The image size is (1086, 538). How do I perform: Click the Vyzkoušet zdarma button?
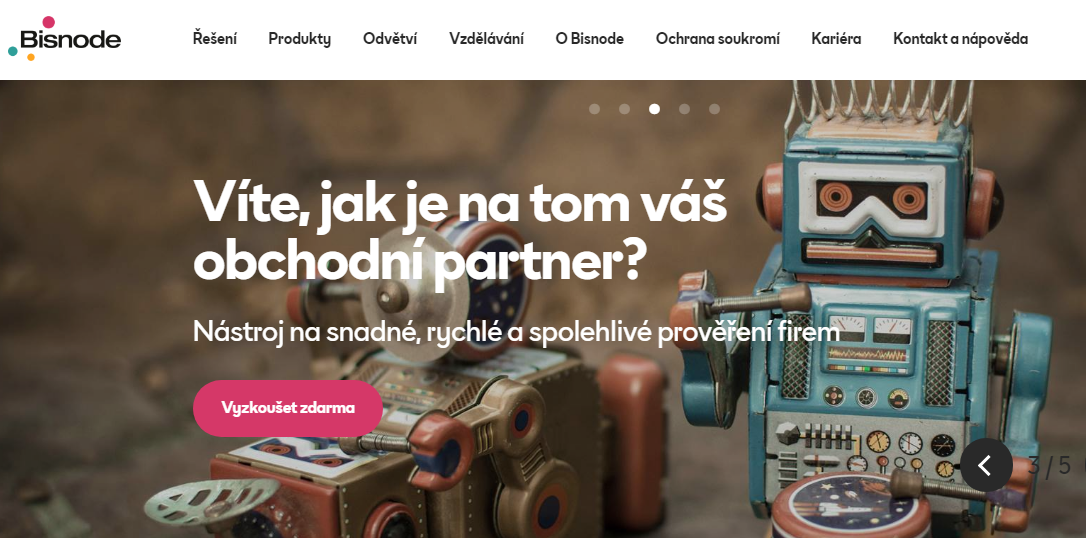[x=287, y=408]
